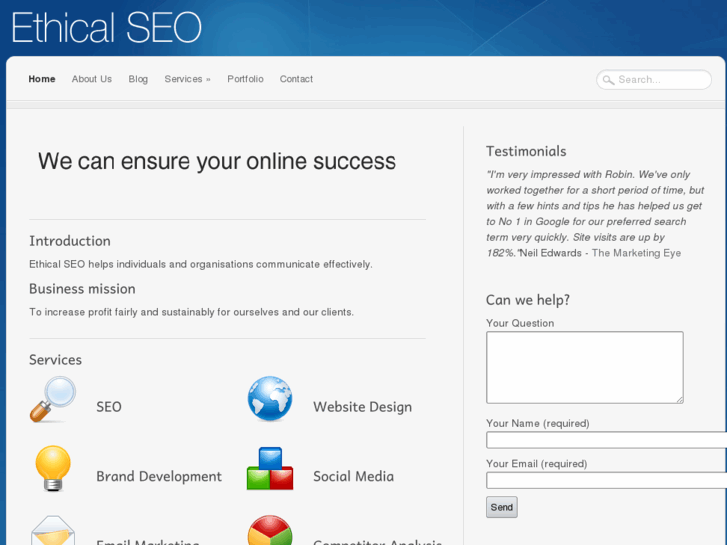The width and height of the screenshot is (727, 545).
Task: Click the 'Can we help?' heading
Action: (x=528, y=300)
